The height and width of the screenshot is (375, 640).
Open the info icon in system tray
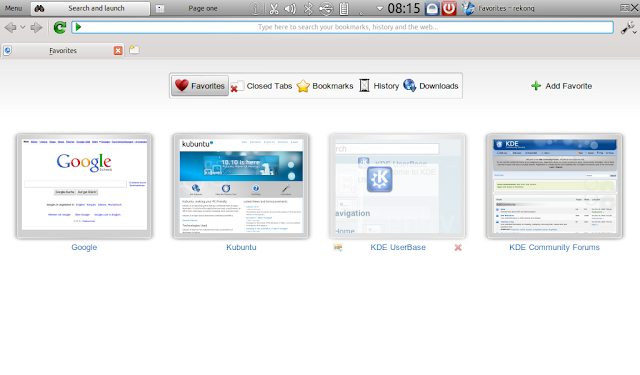coord(256,9)
